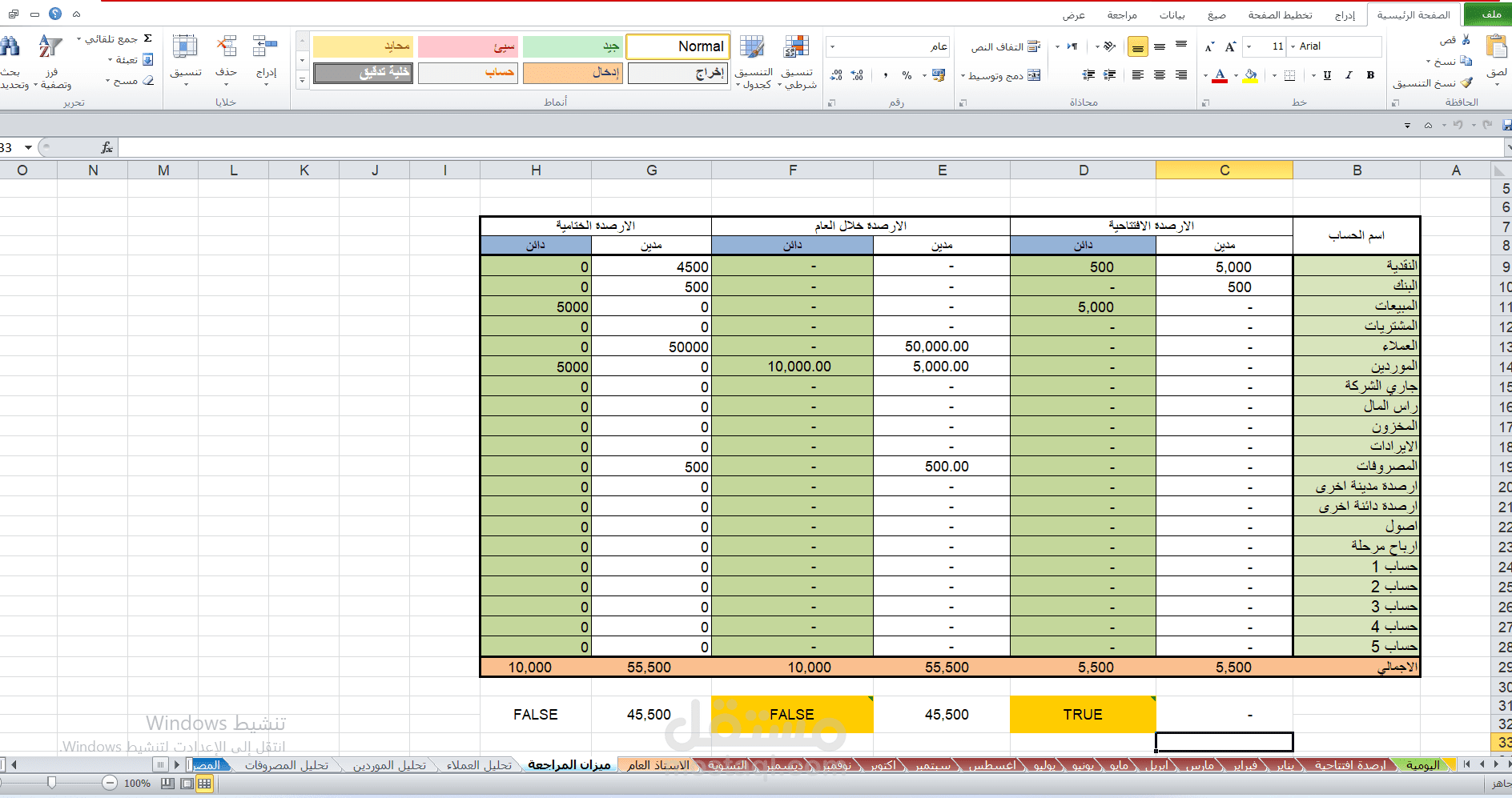The width and height of the screenshot is (1512, 798).
Task: Open the font size 11 dropdown
Action: 1249,46
